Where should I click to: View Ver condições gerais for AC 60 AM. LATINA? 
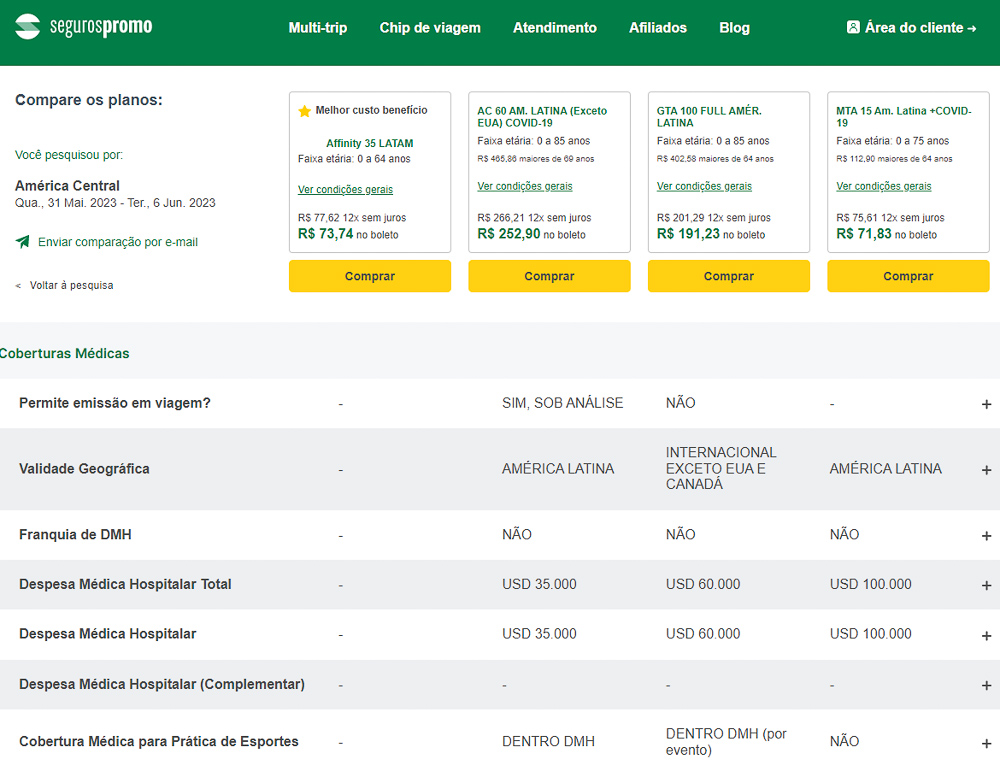525,186
